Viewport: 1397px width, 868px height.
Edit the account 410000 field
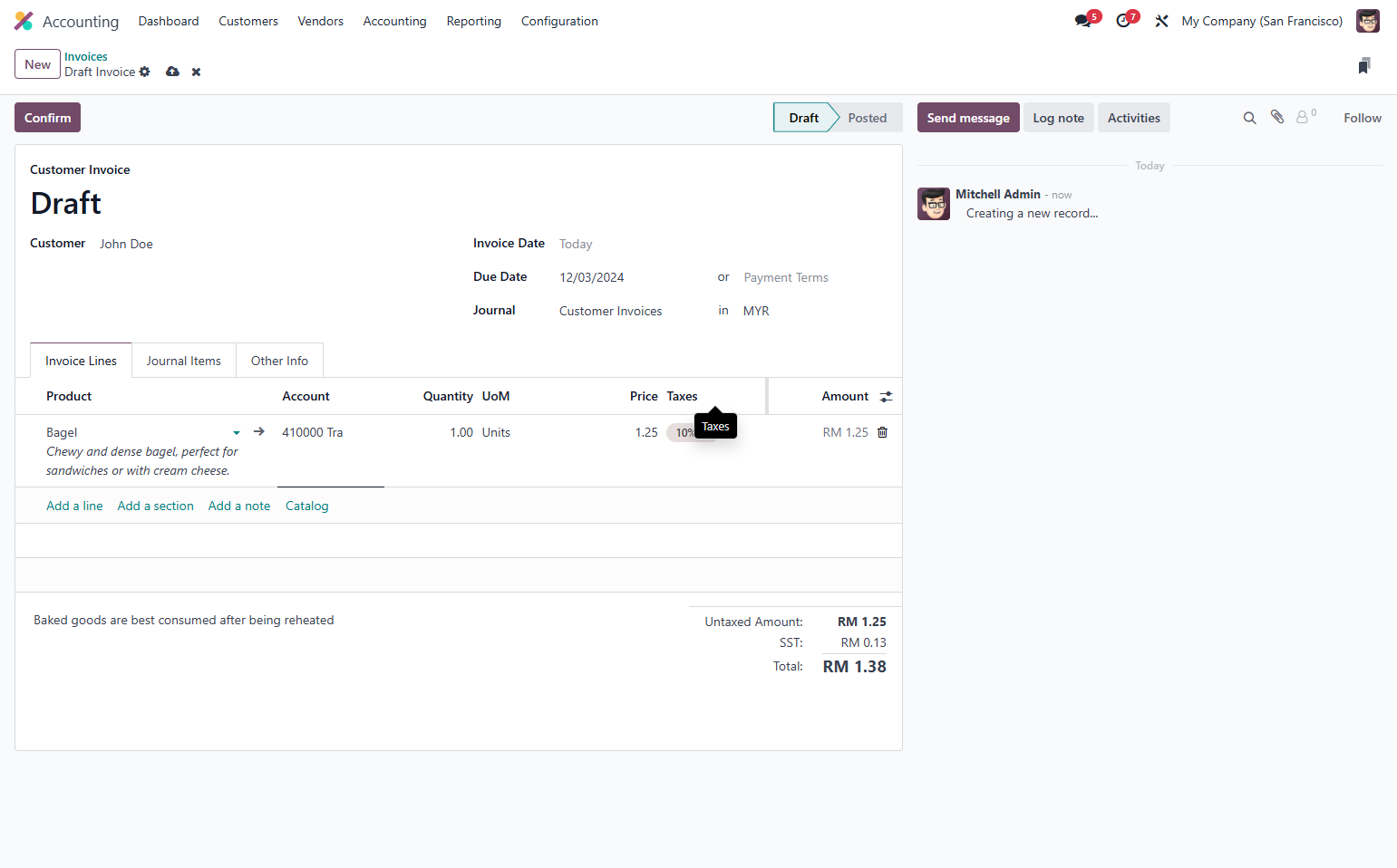click(x=330, y=432)
